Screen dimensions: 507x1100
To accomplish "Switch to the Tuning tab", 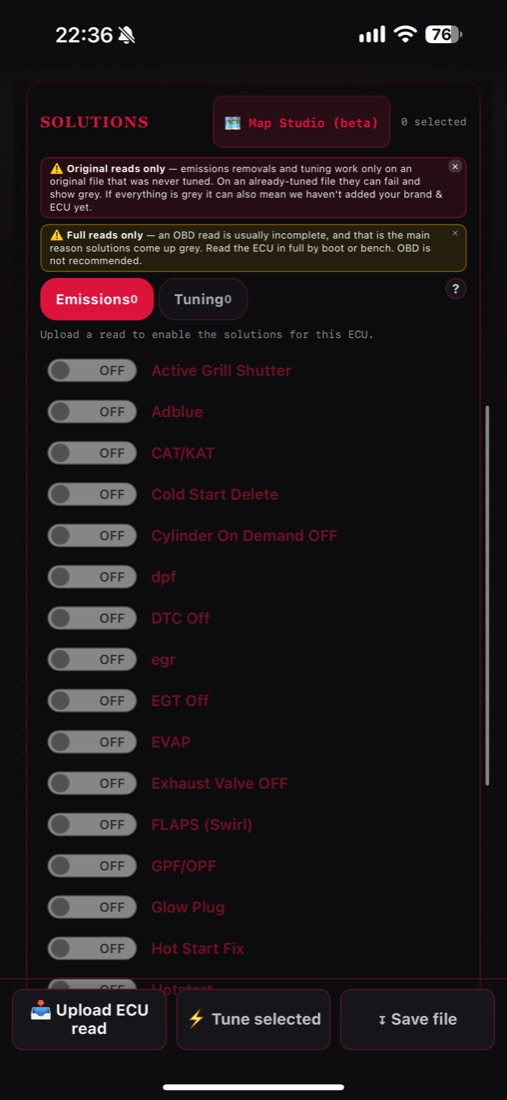I will click(203, 299).
